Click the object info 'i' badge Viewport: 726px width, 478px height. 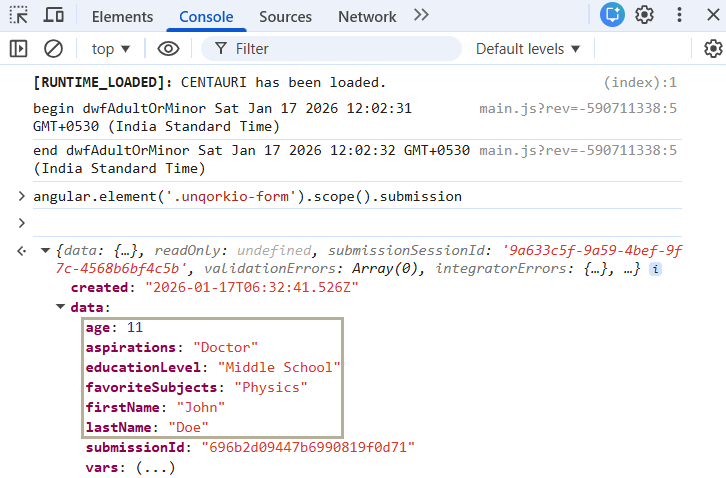tap(655, 269)
